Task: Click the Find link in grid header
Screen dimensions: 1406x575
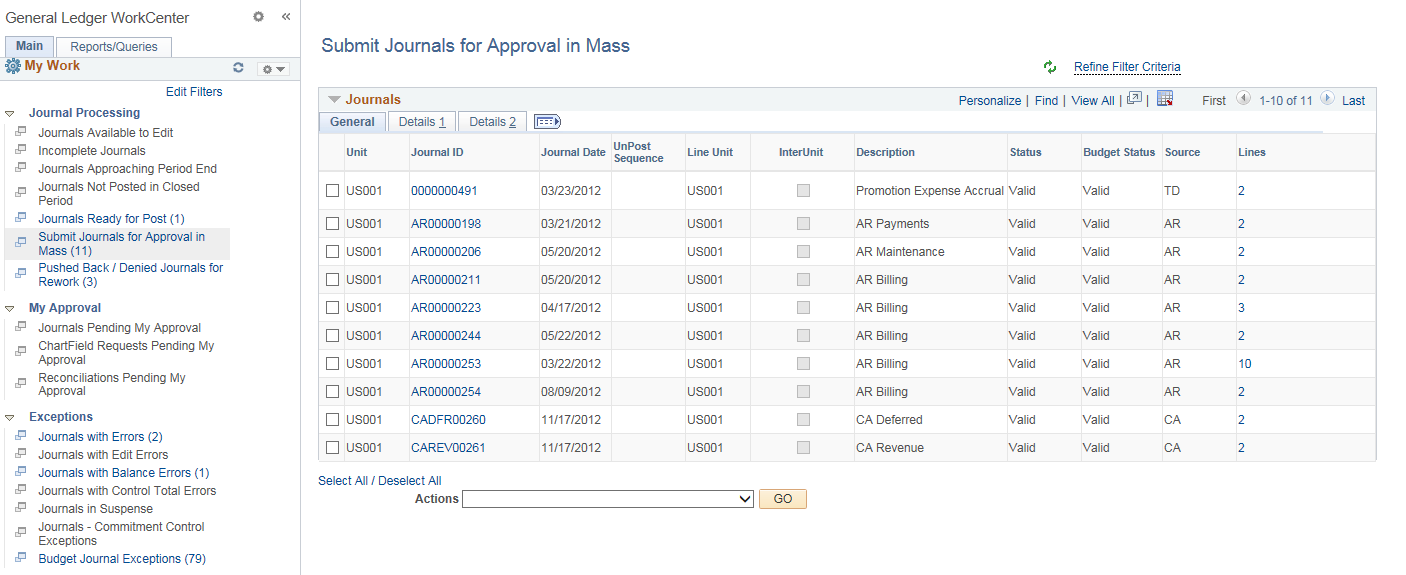Action: point(1046,101)
